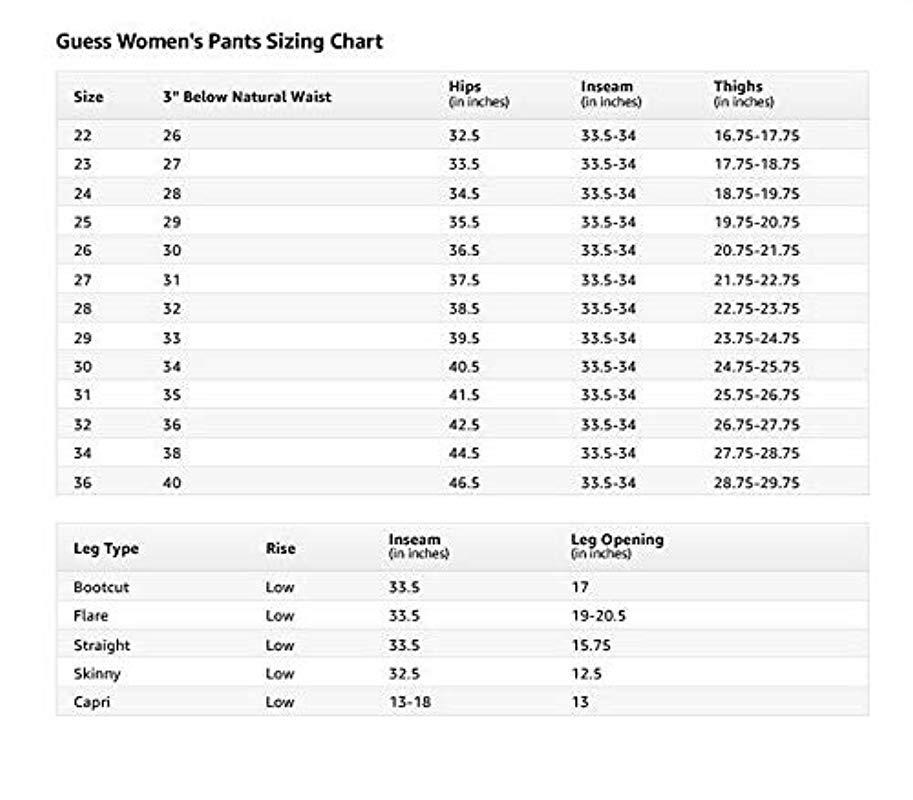Select the '3" Below Natural Waist' column header

247,97
